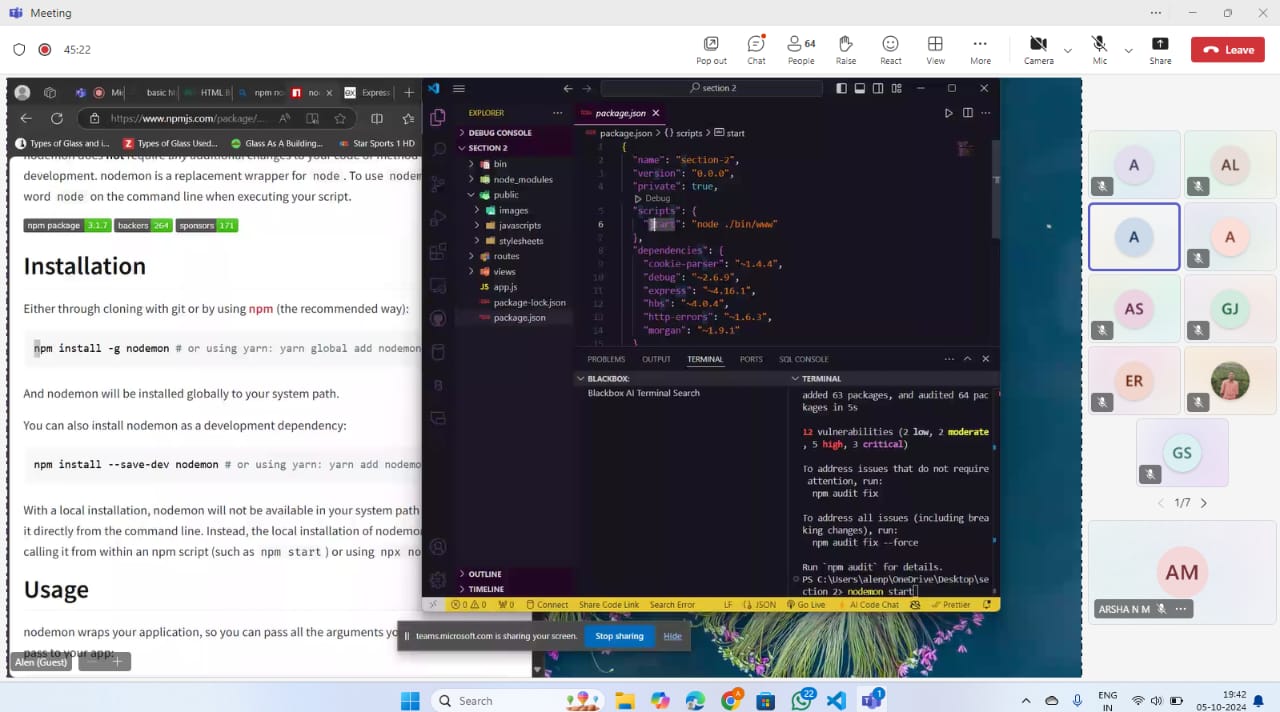The height and width of the screenshot is (712, 1280).
Task: Open the Pop out option in Teams
Action: [711, 50]
